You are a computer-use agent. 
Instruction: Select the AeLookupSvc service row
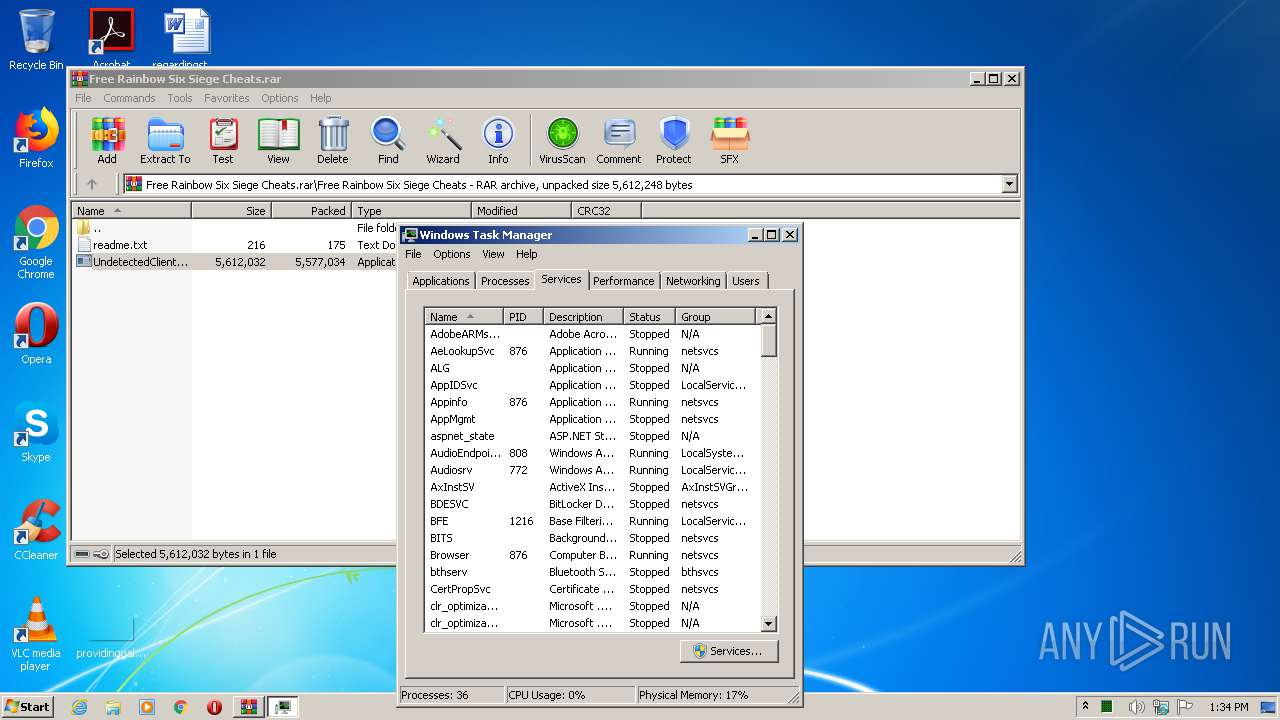(x=592, y=351)
